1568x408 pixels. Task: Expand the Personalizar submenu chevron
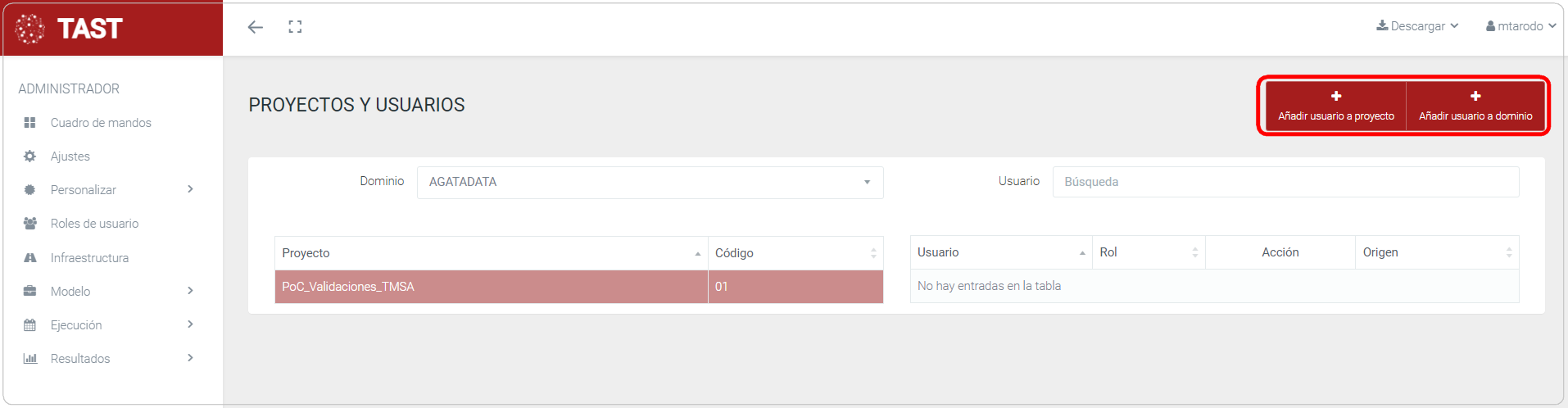pyautogui.click(x=190, y=189)
